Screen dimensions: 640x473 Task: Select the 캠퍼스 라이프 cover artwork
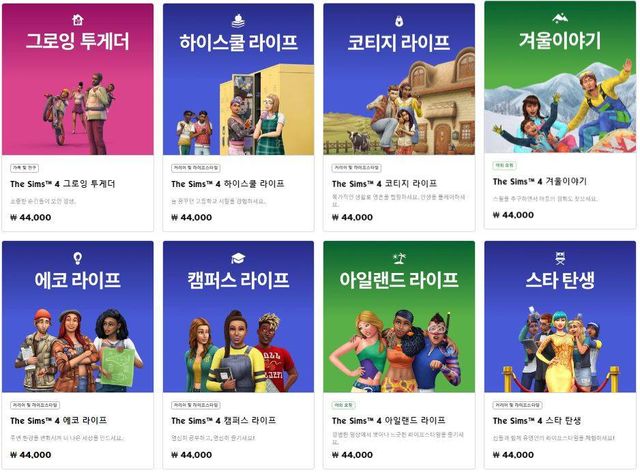pos(238,317)
